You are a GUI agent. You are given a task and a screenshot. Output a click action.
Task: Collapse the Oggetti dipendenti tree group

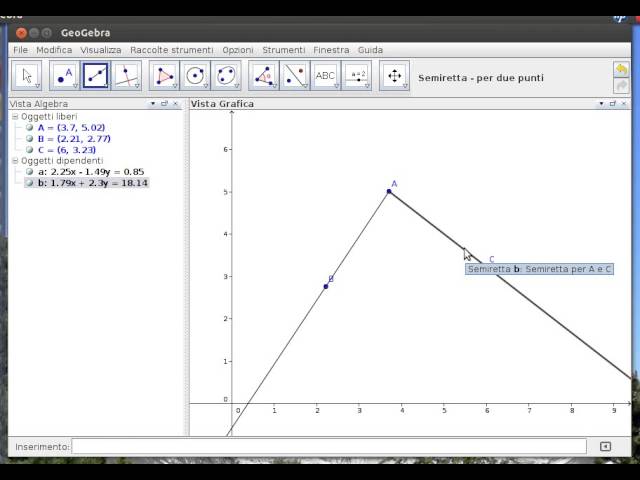point(15,160)
